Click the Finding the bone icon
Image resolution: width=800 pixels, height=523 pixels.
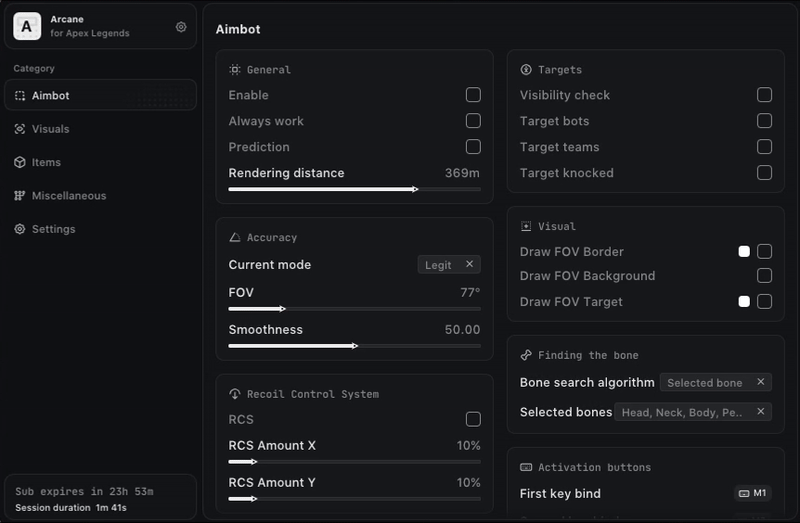(526, 355)
